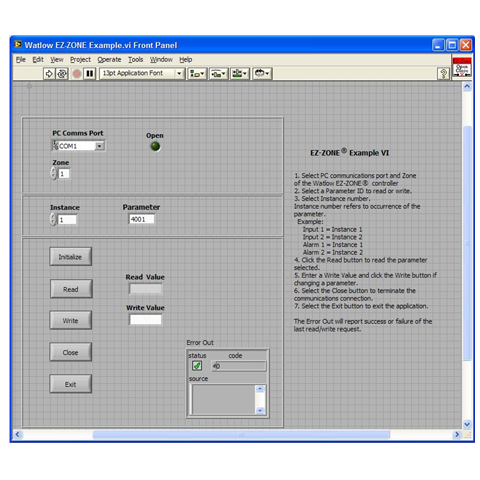
Task: Click the Abort Execution stop icon
Action: pos(77,73)
